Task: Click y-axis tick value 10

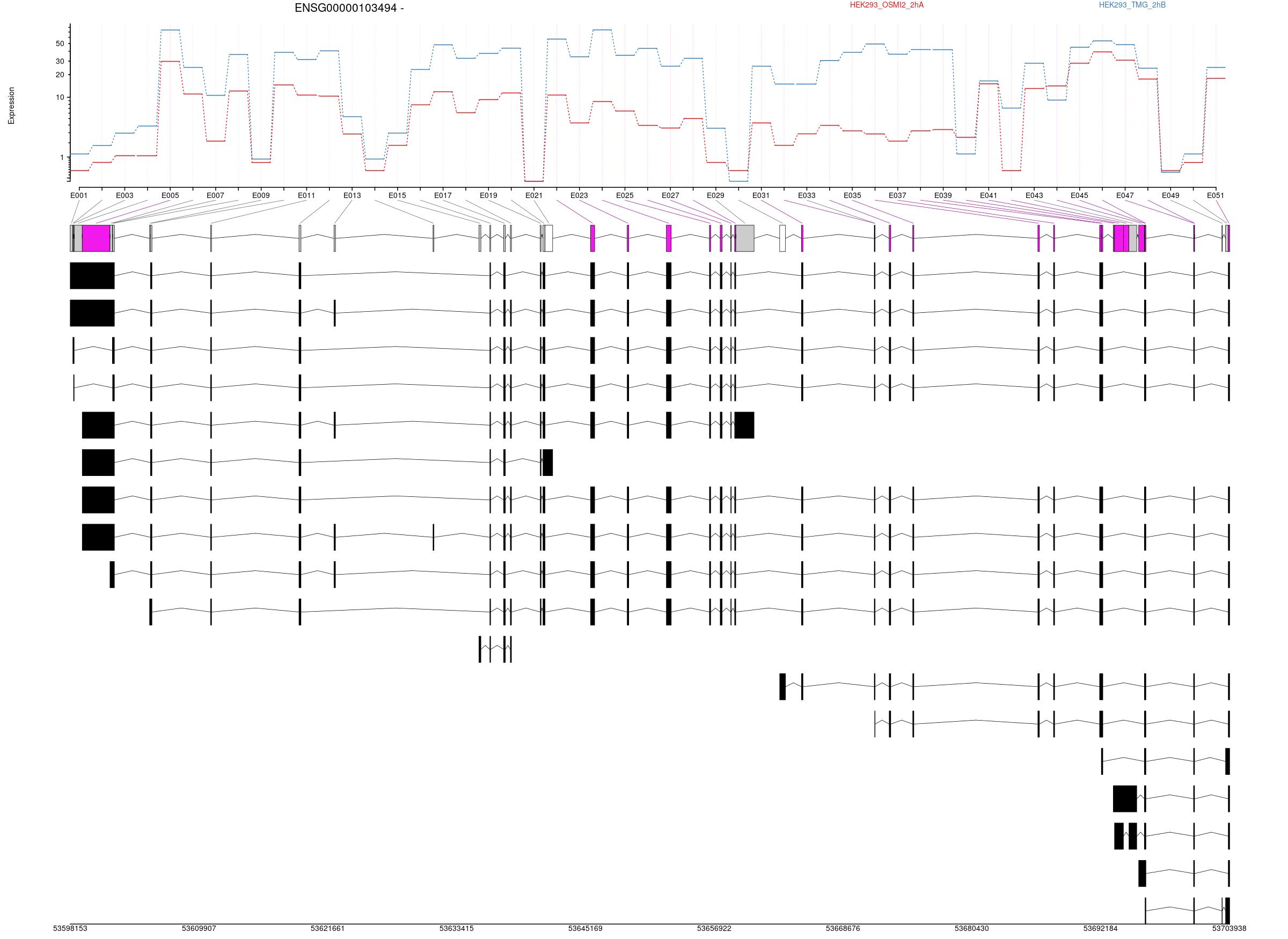Action: (x=60, y=98)
